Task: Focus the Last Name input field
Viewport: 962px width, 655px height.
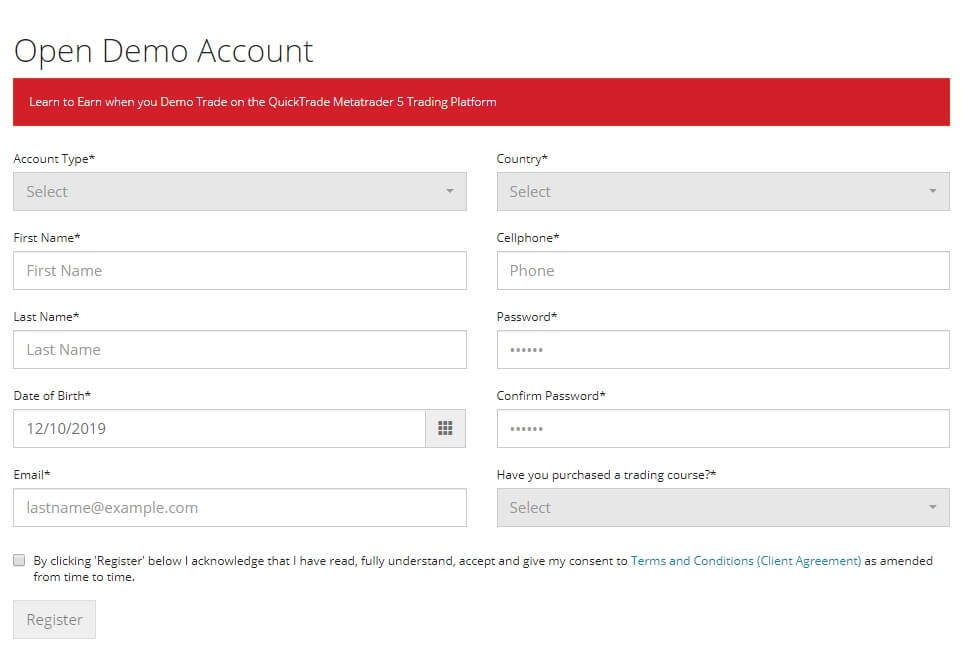Action: coord(240,350)
